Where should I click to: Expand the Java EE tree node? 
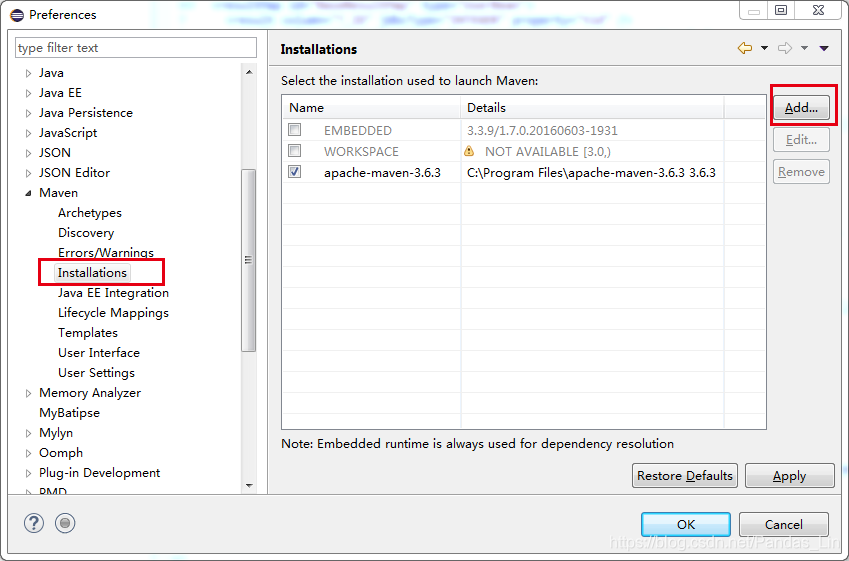[29, 93]
